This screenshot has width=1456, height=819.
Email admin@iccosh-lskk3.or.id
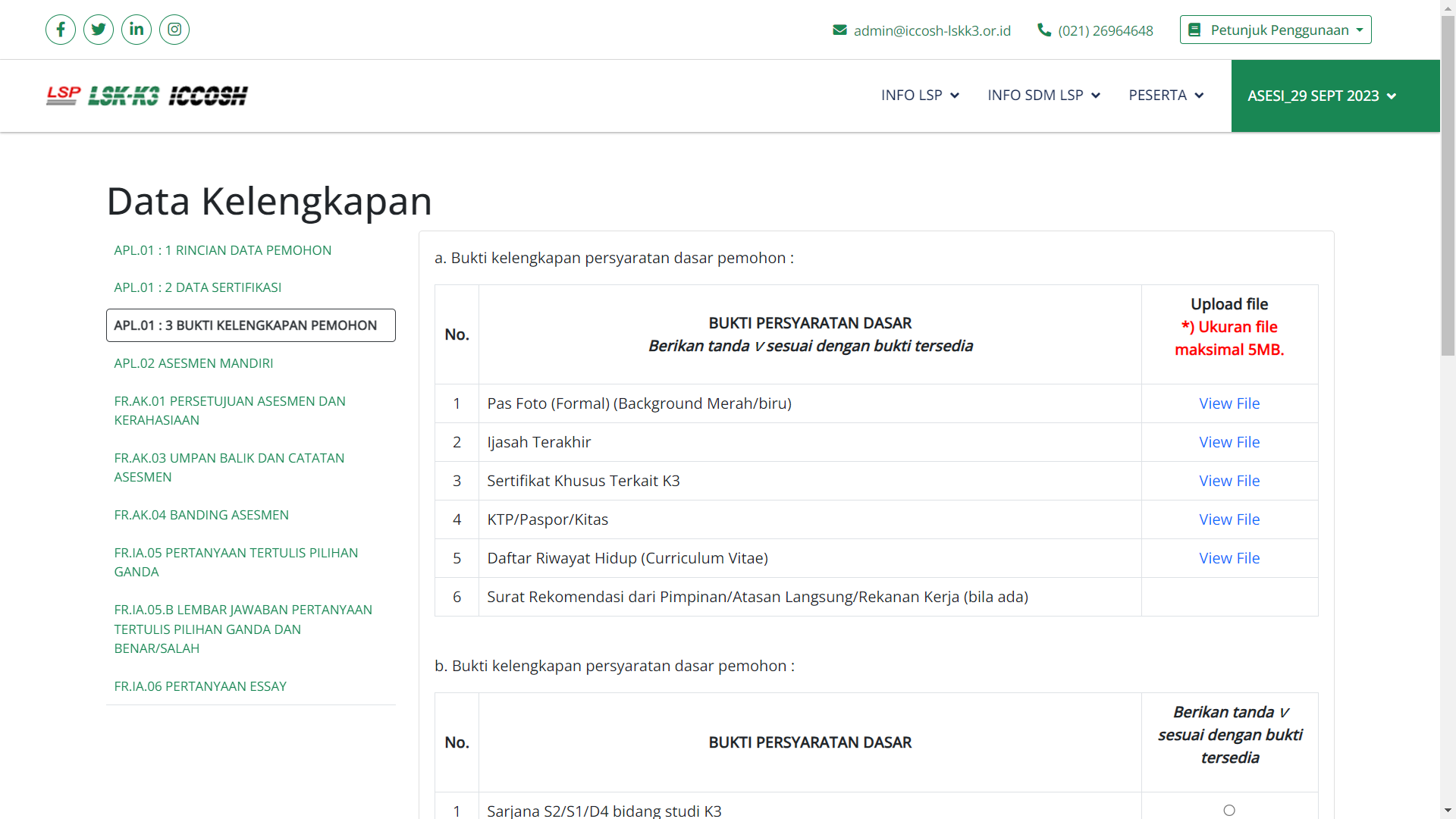[931, 31]
